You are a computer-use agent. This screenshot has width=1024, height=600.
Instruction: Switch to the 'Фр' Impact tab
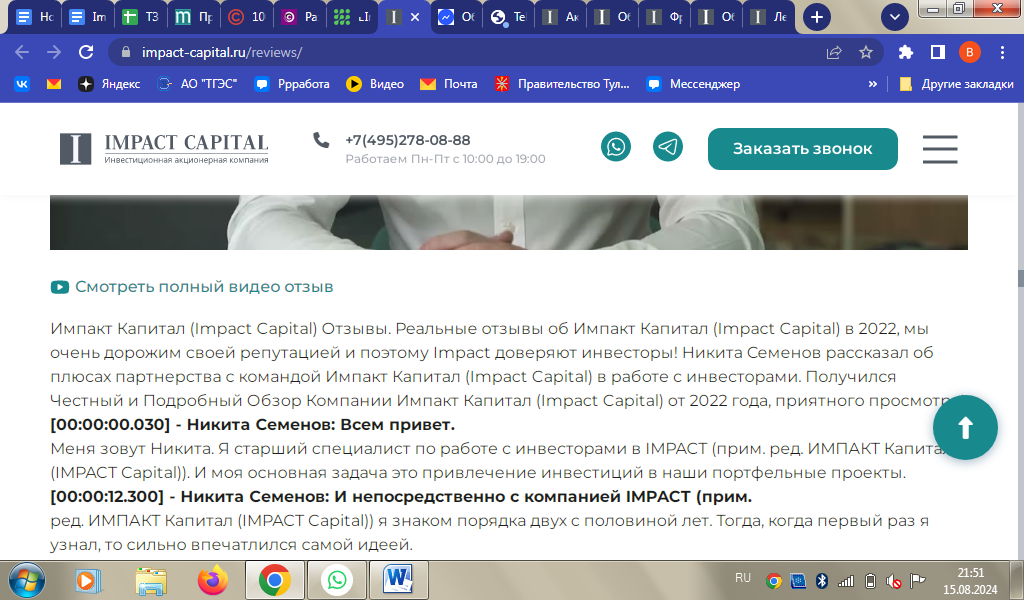[665, 17]
